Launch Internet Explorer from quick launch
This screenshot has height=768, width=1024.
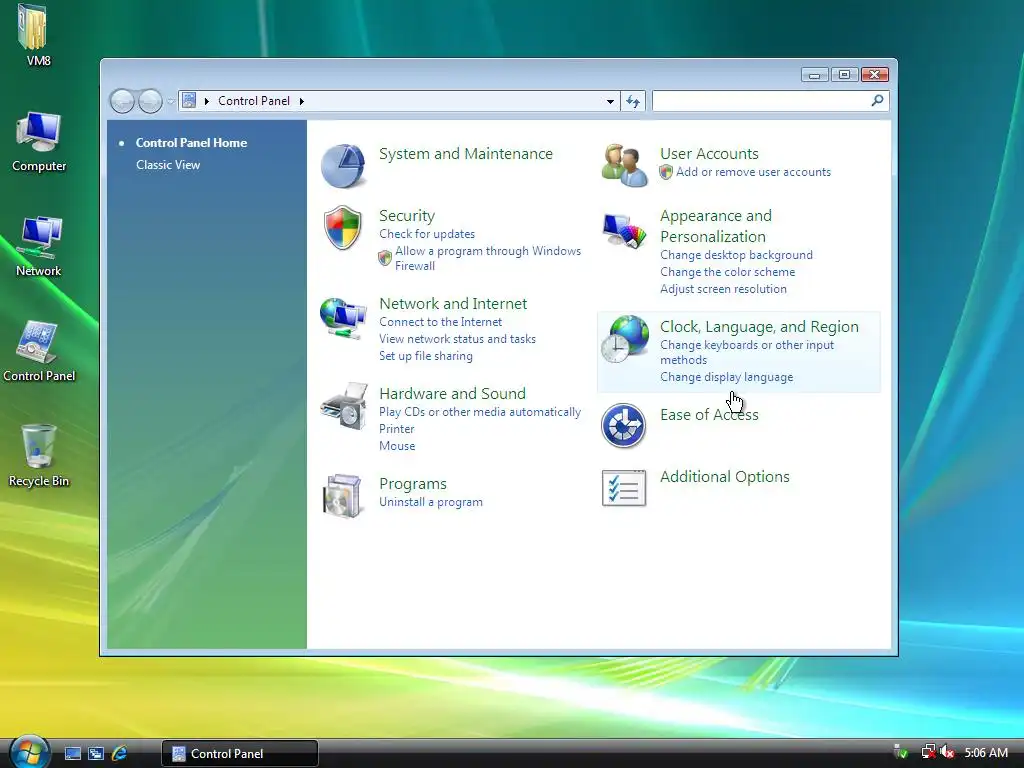tap(120, 754)
